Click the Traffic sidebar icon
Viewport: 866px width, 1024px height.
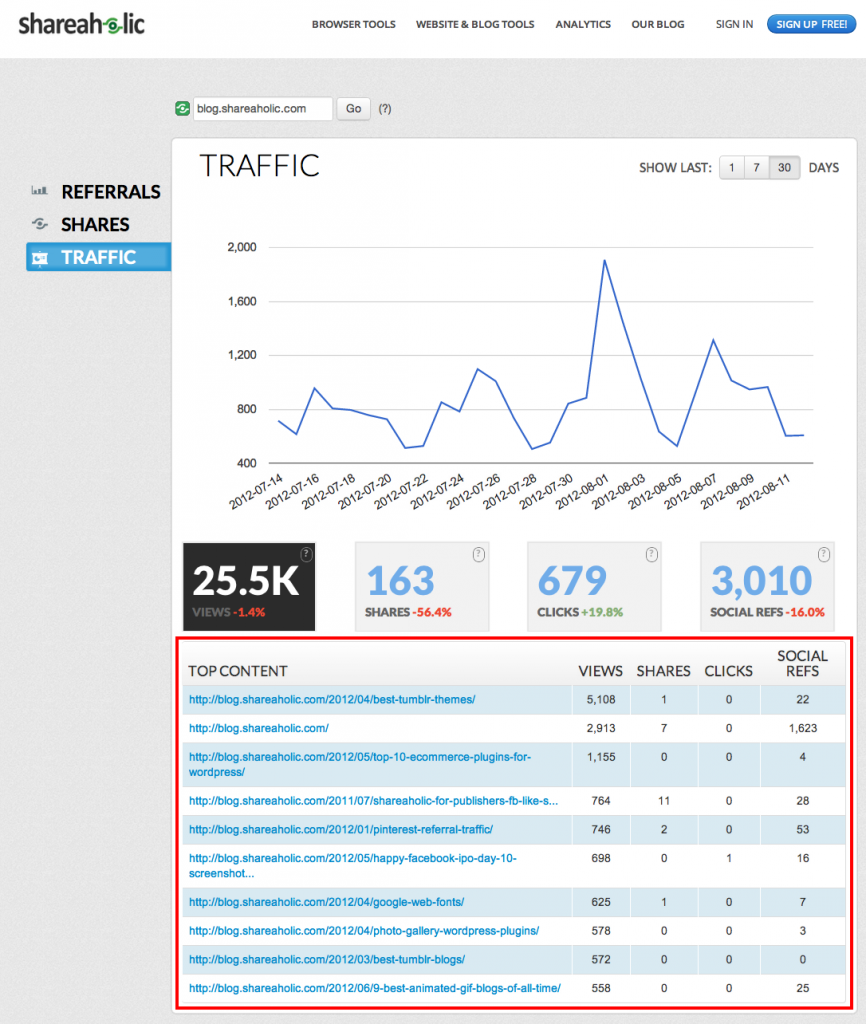coord(40,257)
